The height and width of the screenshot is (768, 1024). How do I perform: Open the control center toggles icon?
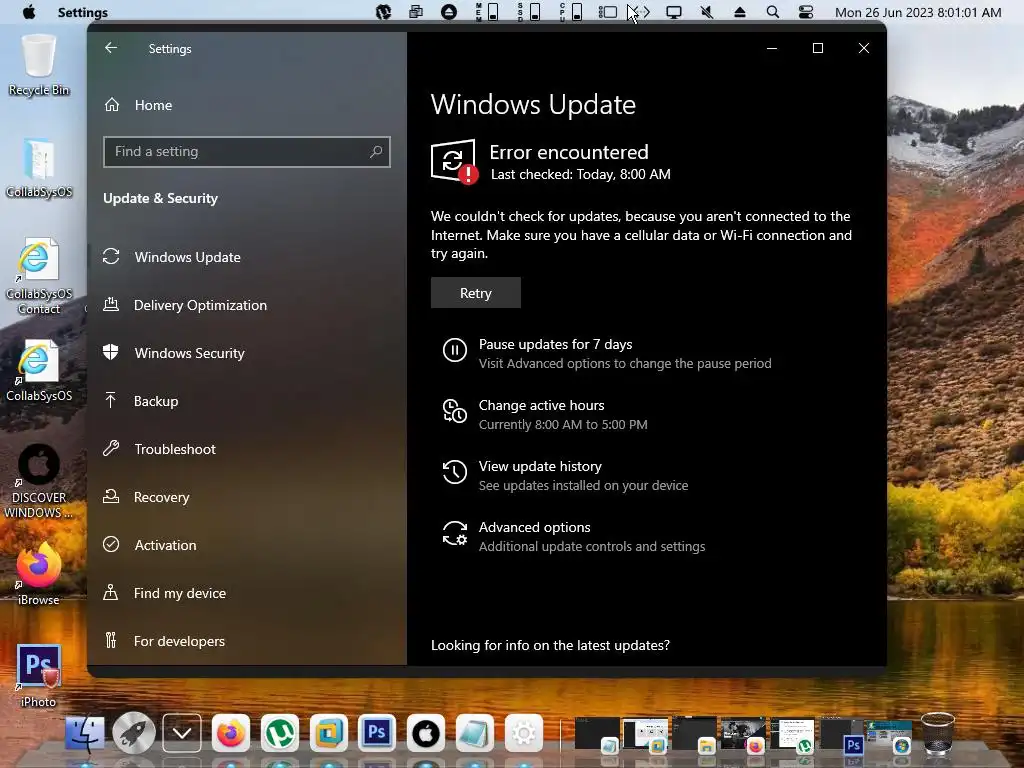coord(806,12)
